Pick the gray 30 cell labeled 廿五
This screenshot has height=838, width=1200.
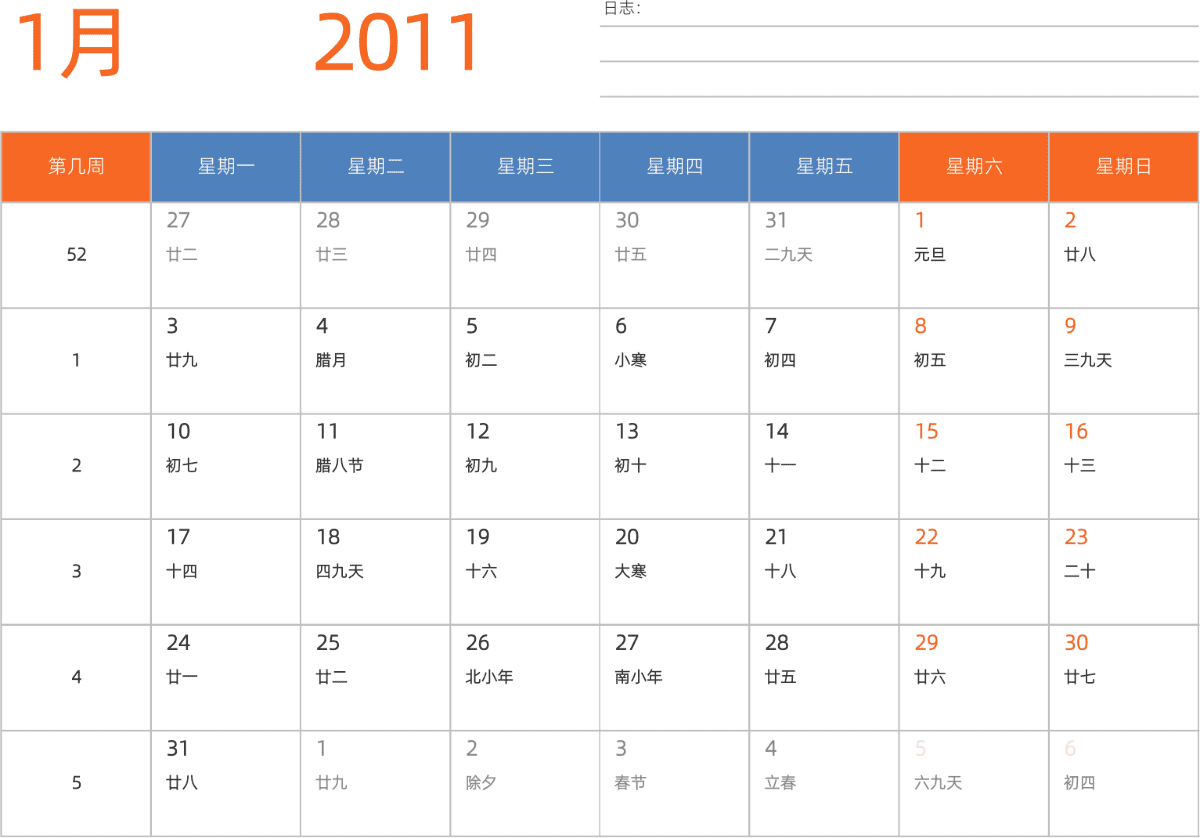point(674,255)
